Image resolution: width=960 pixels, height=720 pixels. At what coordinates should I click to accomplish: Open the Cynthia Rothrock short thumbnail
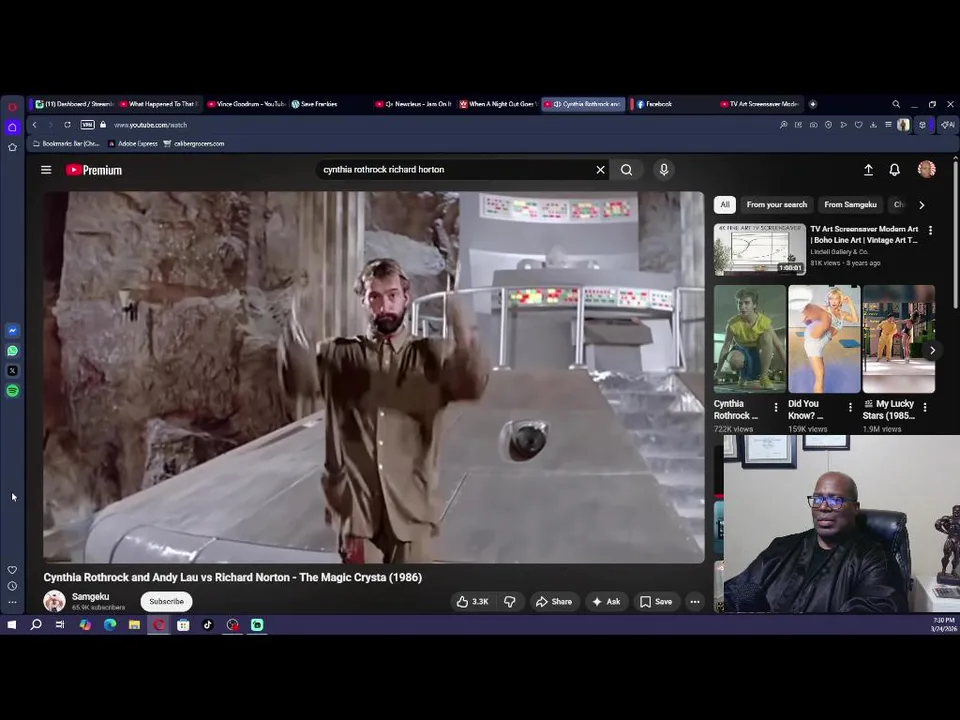[x=749, y=339]
